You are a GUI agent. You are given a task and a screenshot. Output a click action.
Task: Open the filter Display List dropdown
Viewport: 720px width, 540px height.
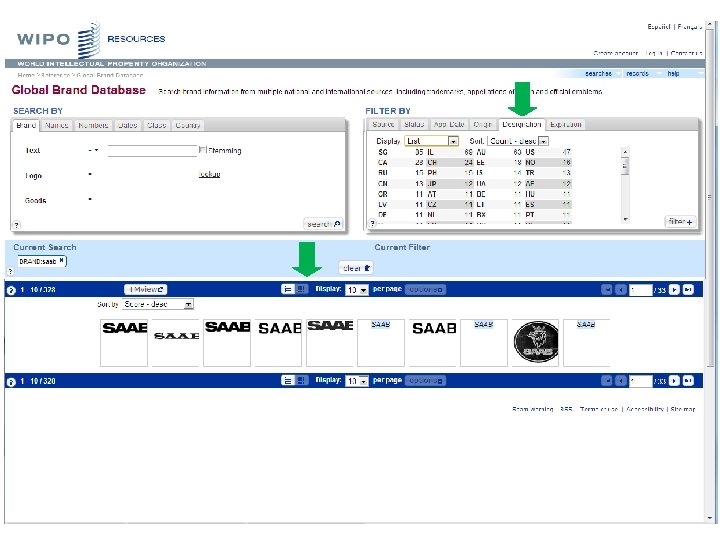click(x=431, y=141)
